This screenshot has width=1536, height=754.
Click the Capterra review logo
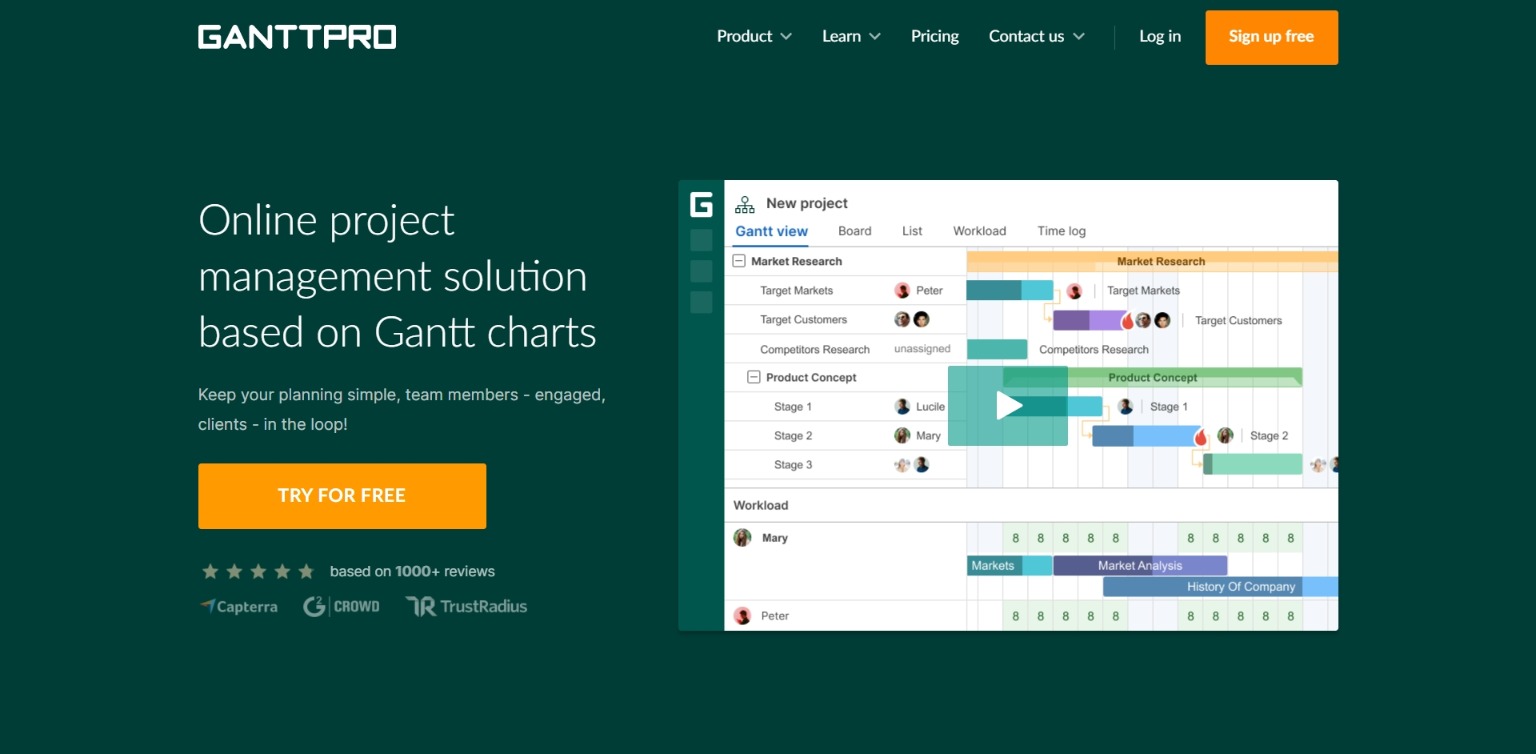[238, 606]
